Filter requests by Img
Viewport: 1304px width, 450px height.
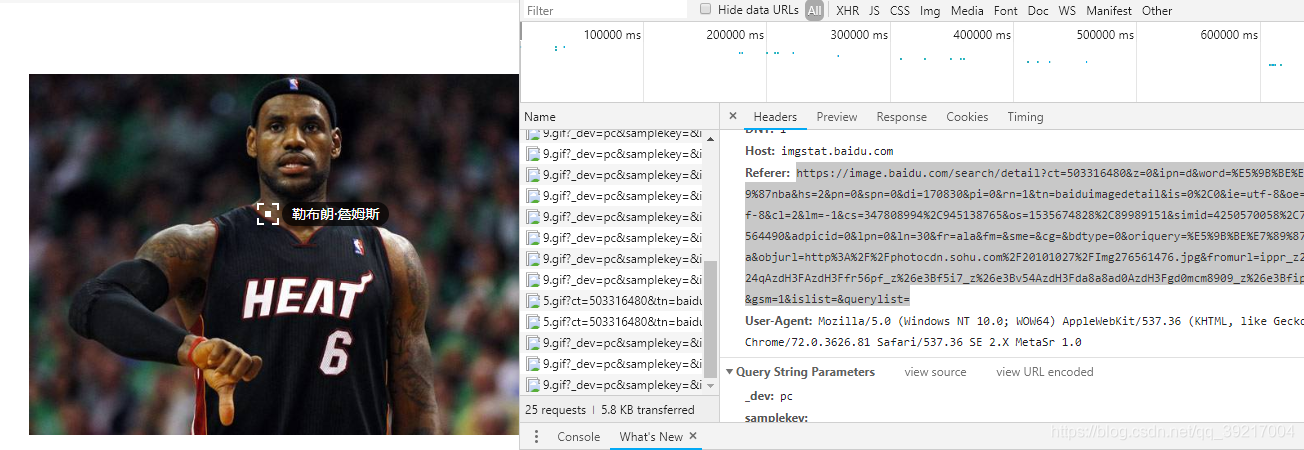[x=930, y=10]
